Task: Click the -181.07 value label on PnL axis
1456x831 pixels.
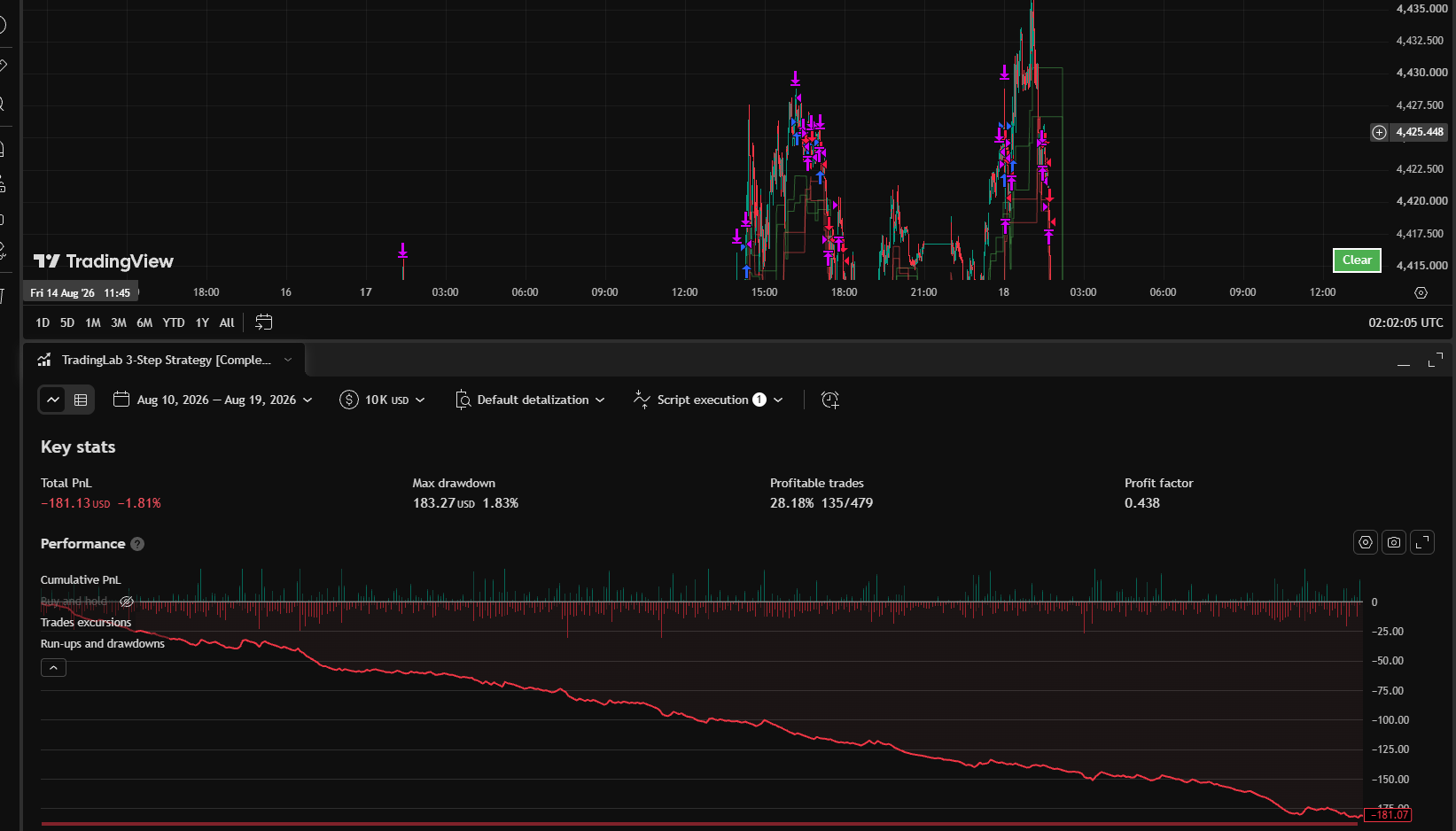Action: click(1390, 815)
